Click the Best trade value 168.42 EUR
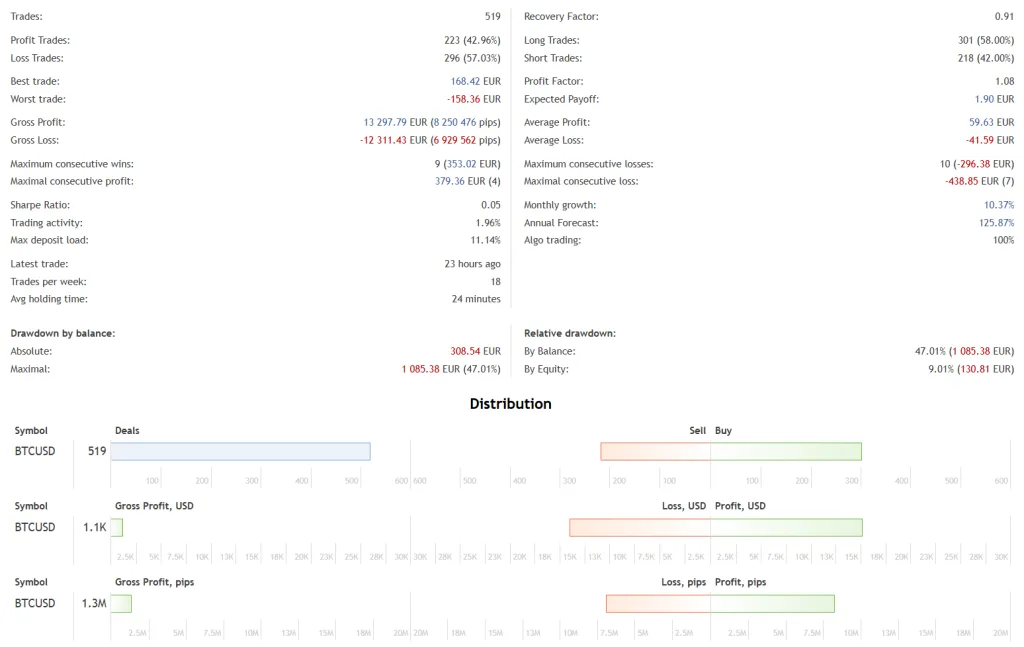This screenshot has height=647, width=1024. point(475,81)
